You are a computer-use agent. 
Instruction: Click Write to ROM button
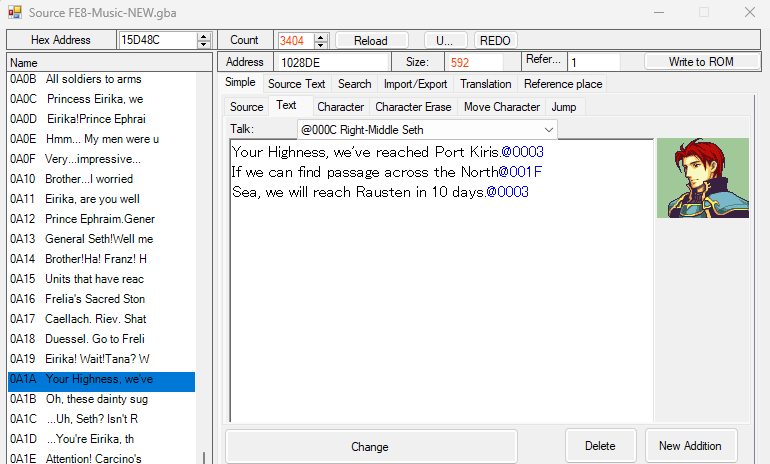click(700, 62)
